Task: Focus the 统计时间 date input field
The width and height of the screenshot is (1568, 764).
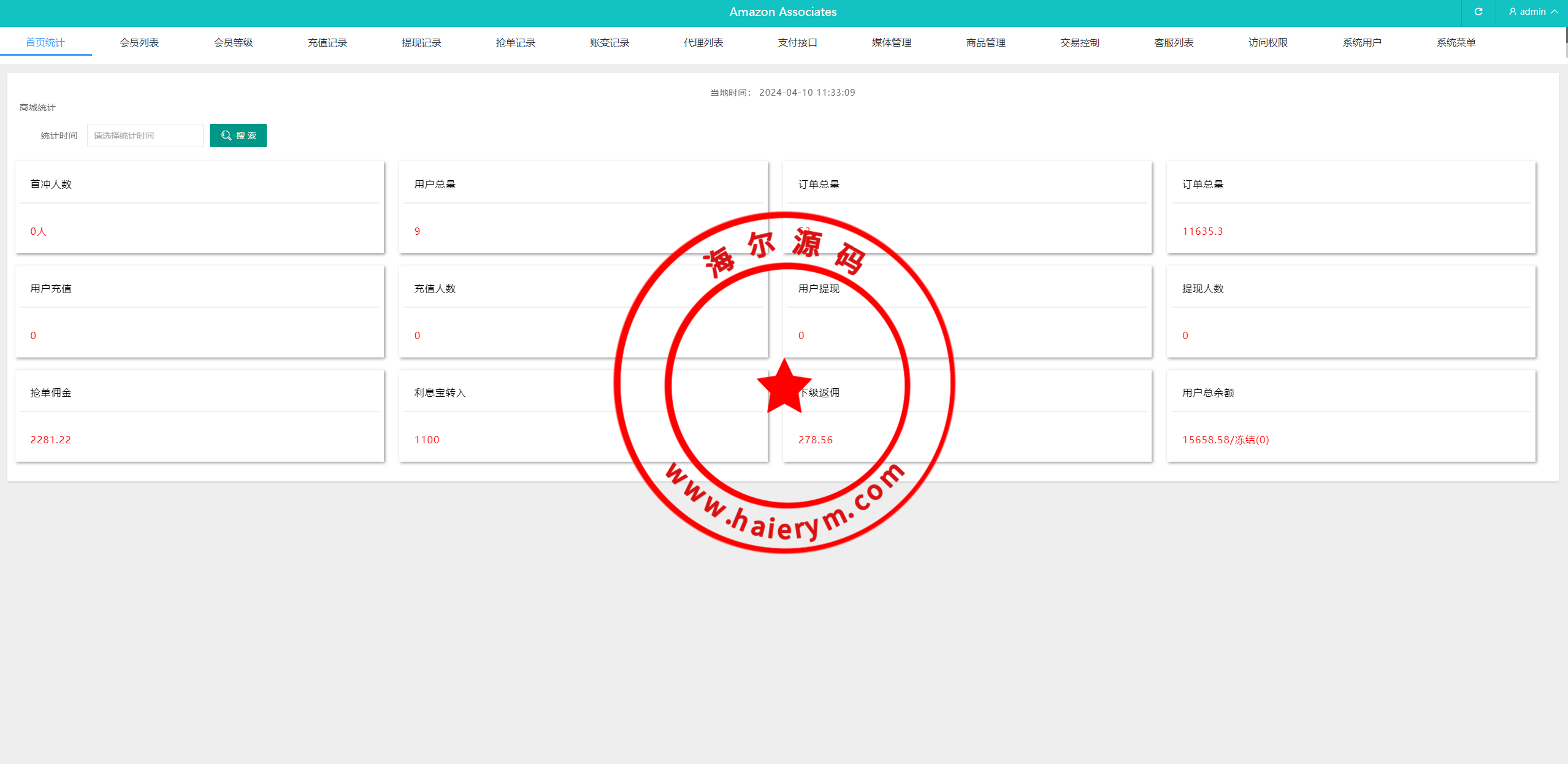Action: (145, 136)
